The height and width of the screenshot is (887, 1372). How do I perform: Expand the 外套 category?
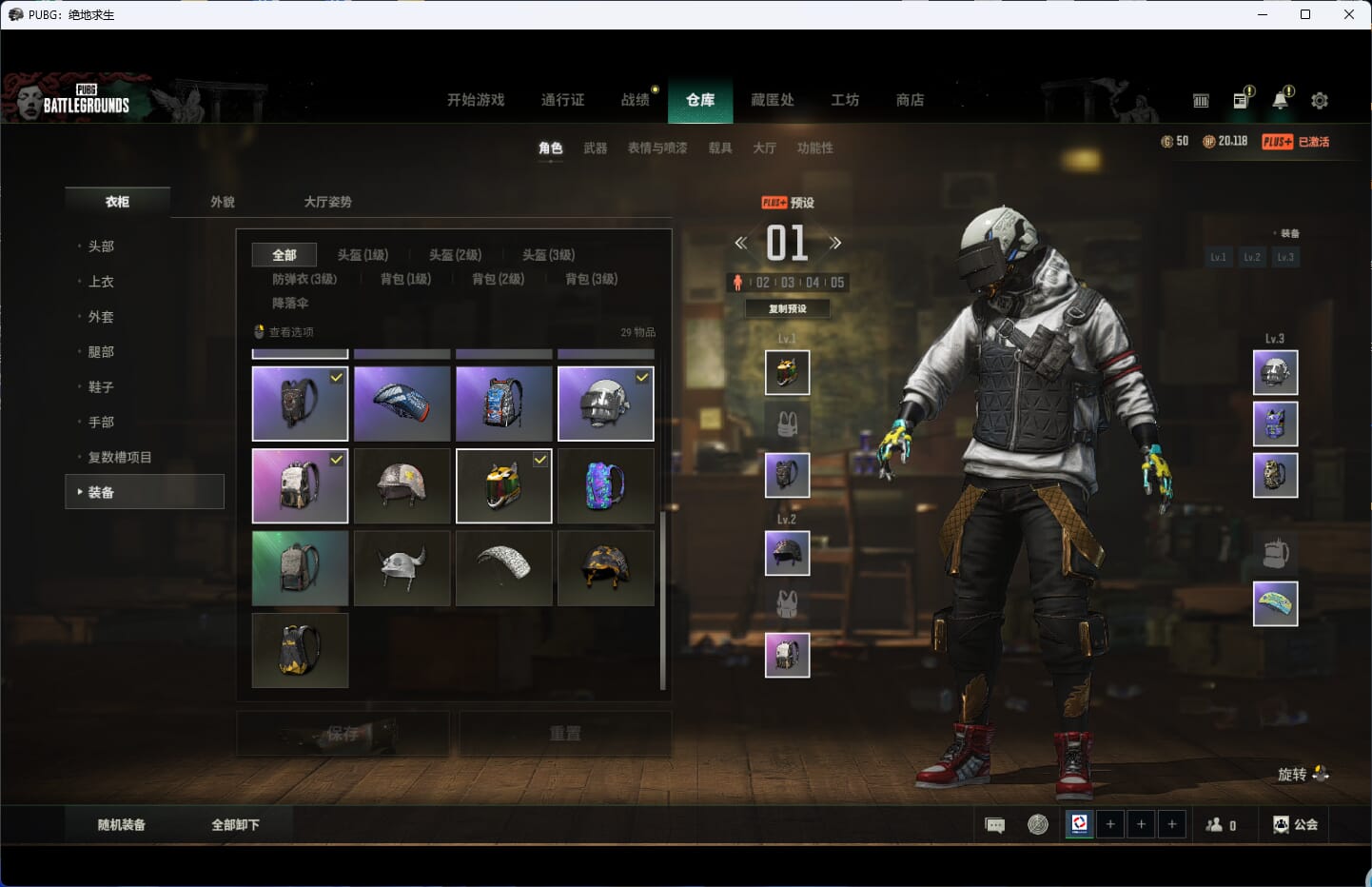[101, 317]
